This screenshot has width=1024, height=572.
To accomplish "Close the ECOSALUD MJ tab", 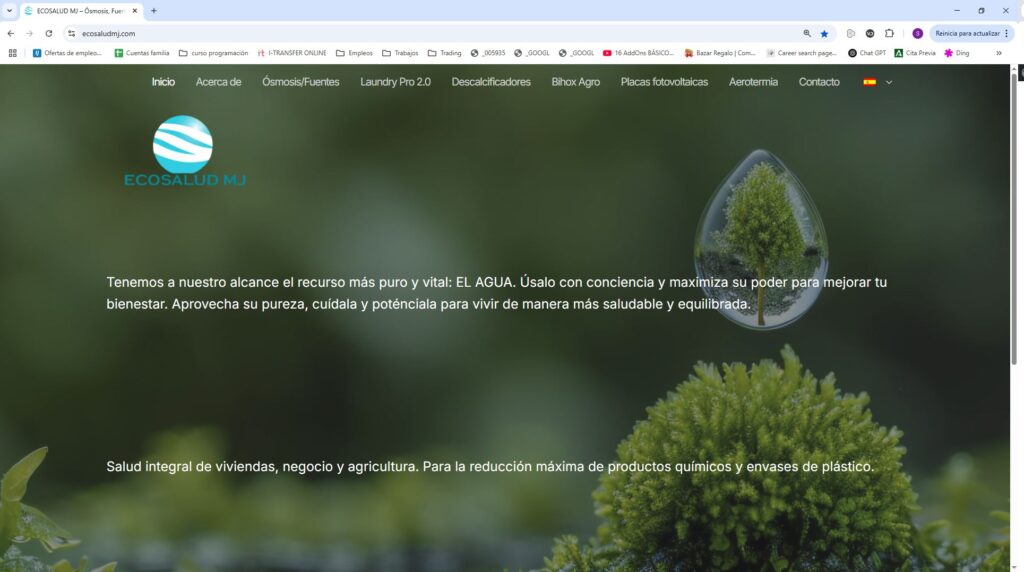I will coord(135,11).
